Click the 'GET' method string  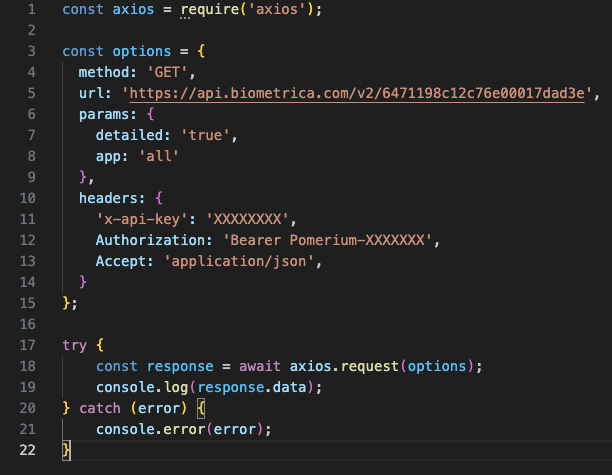tap(167, 73)
